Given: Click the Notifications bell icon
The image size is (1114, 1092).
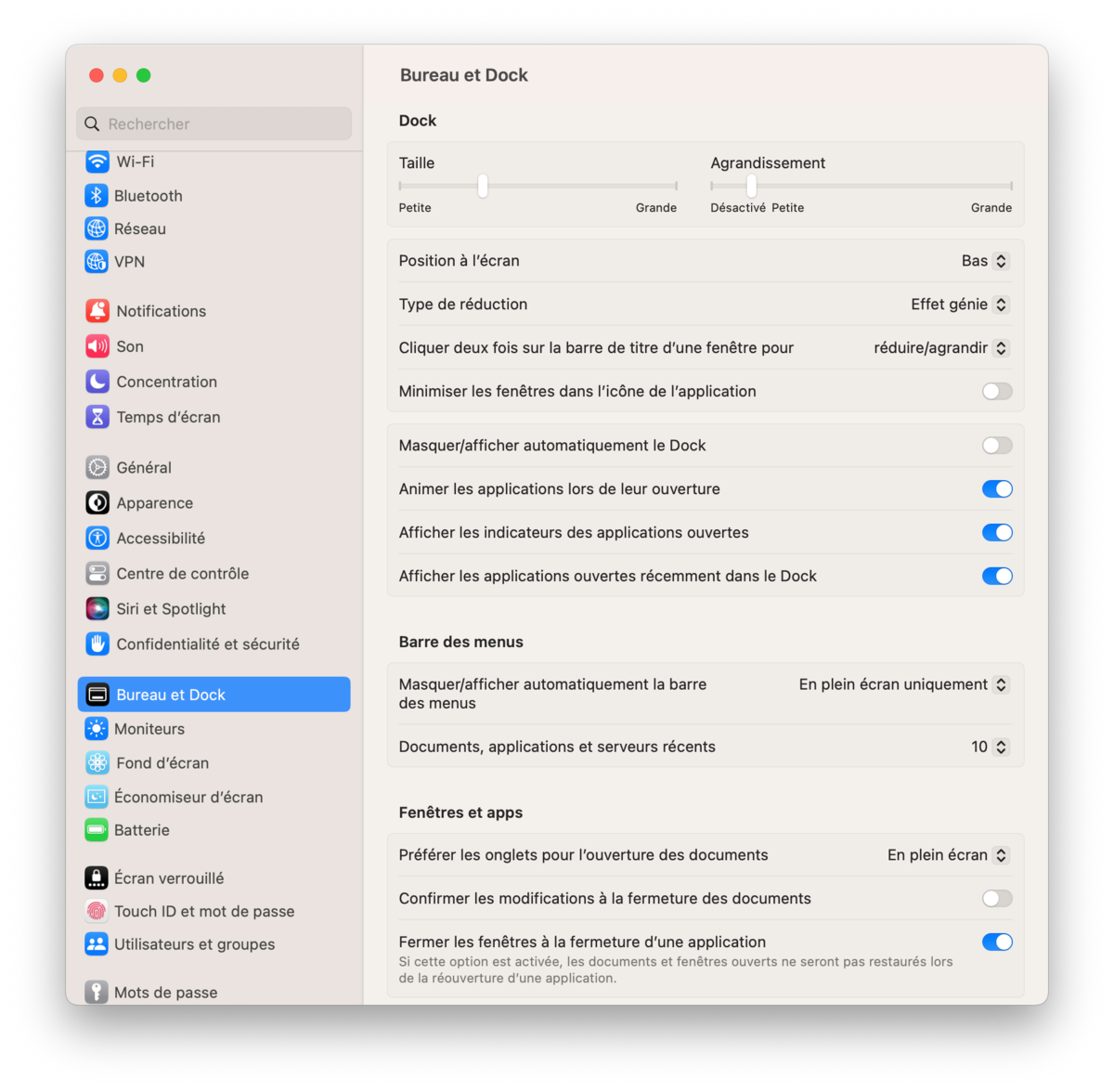Looking at the screenshot, I should pyautogui.click(x=97, y=311).
